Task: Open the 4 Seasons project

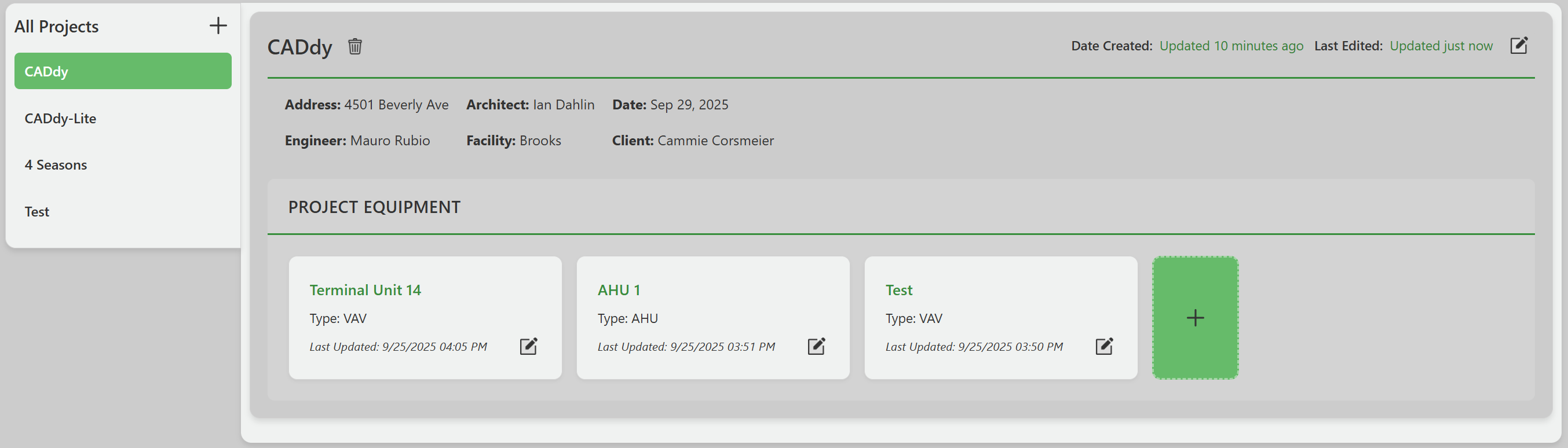Action: pos(56,164)
